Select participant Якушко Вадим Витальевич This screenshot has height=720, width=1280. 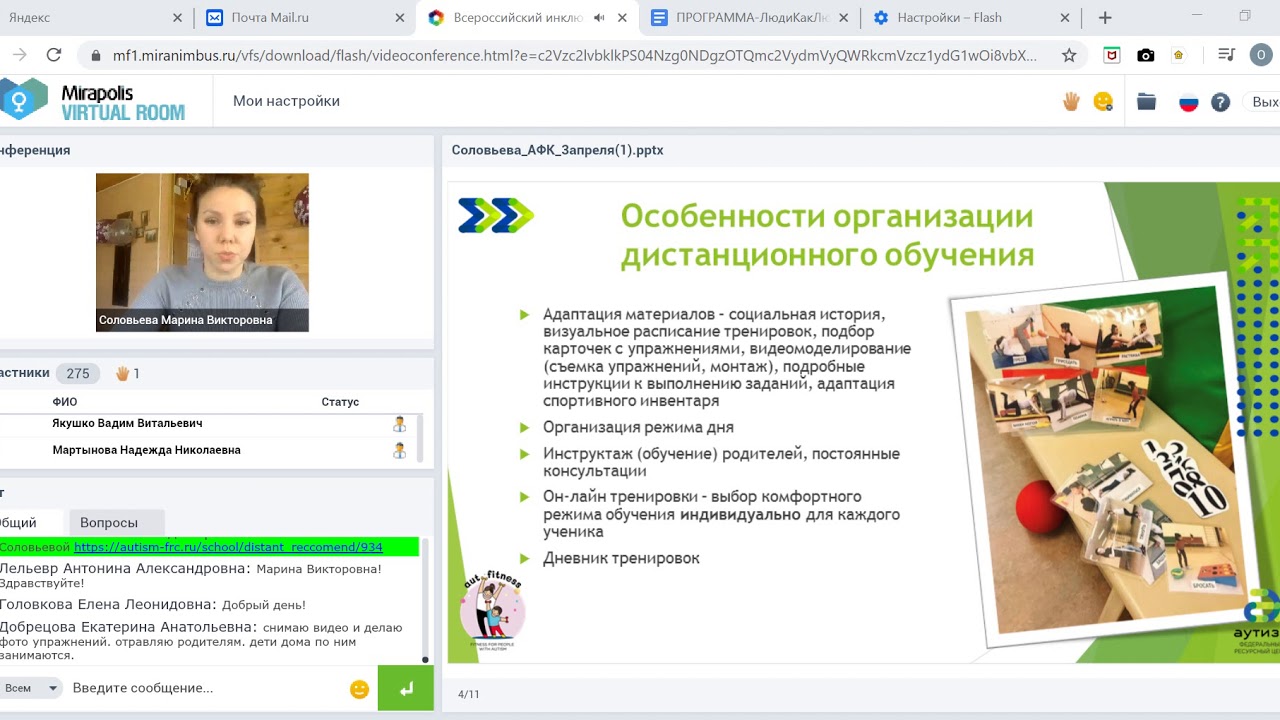127,424
